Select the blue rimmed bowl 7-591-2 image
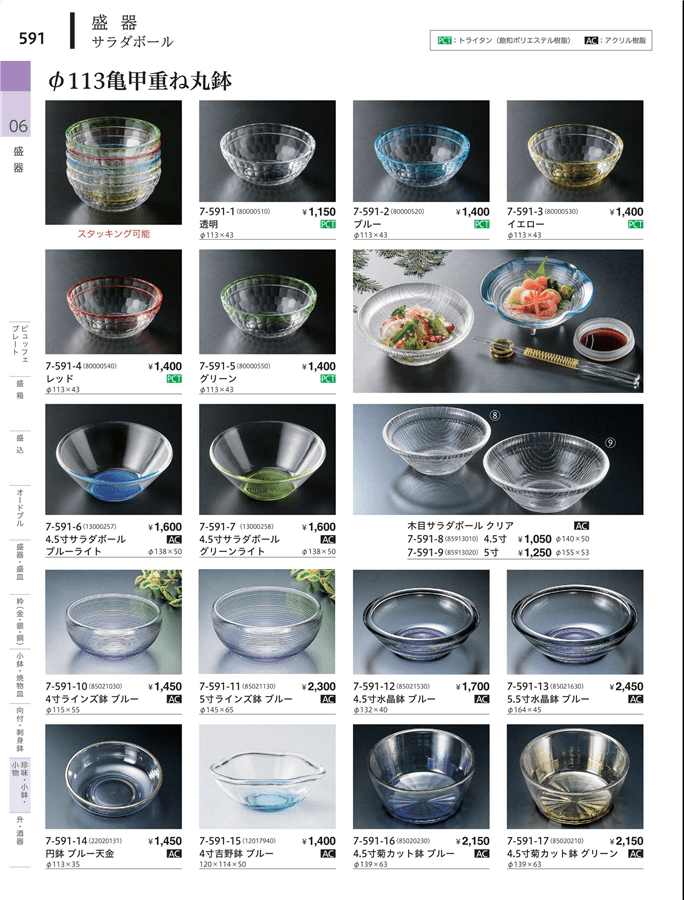 click(421, 151)
